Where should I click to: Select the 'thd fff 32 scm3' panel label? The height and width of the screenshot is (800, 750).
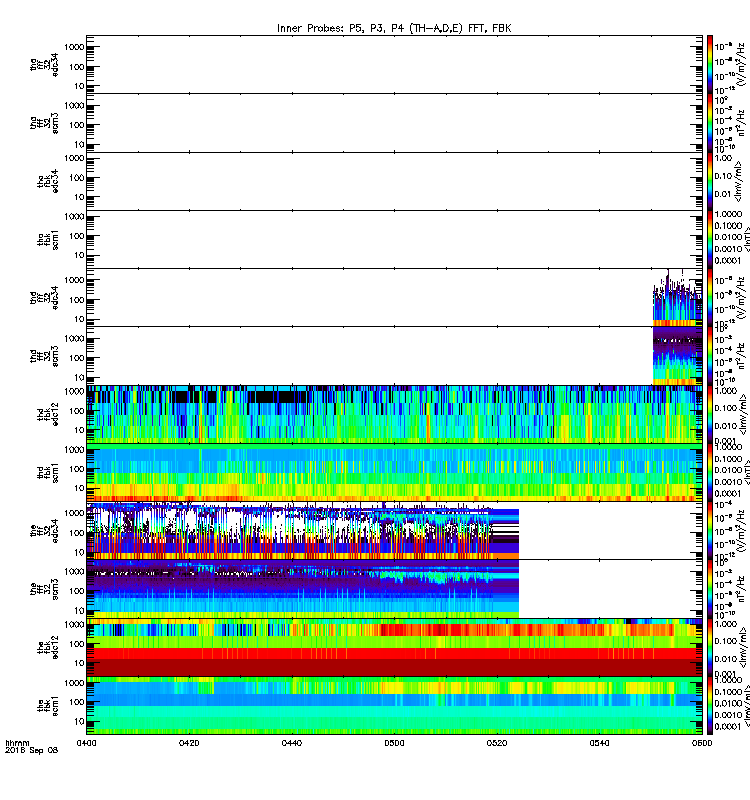pyautogui.click(x=44, y=356)
